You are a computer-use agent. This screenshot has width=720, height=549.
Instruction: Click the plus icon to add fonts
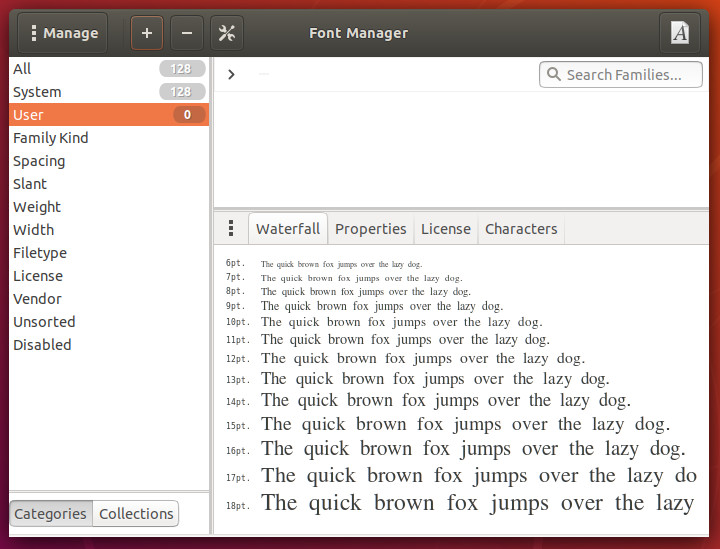point(146,33)
